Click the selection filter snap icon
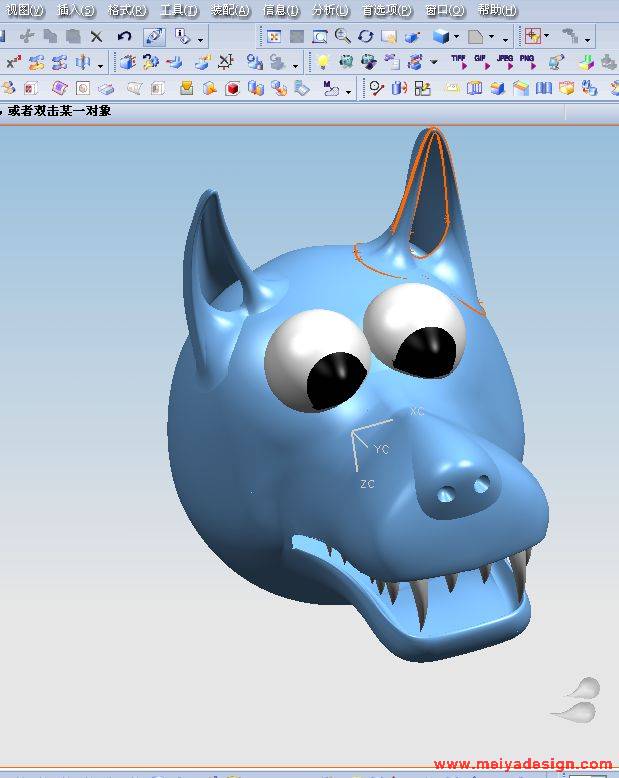This screenshot has height=778, width=619. (533, 36)
